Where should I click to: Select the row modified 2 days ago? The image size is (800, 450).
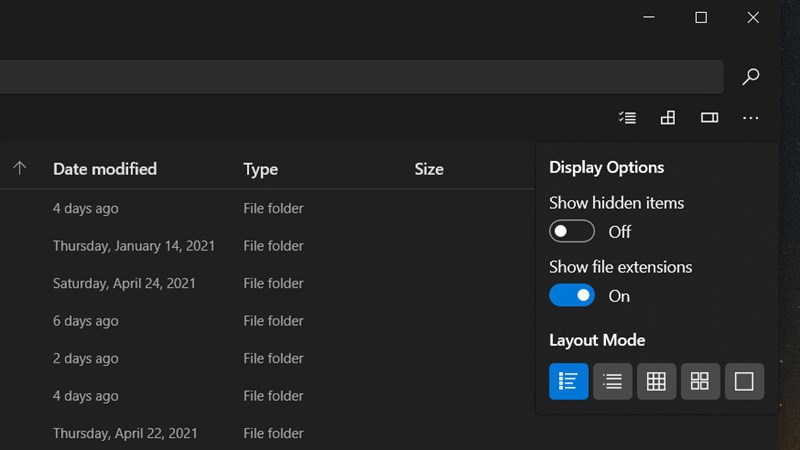point(267,358)
